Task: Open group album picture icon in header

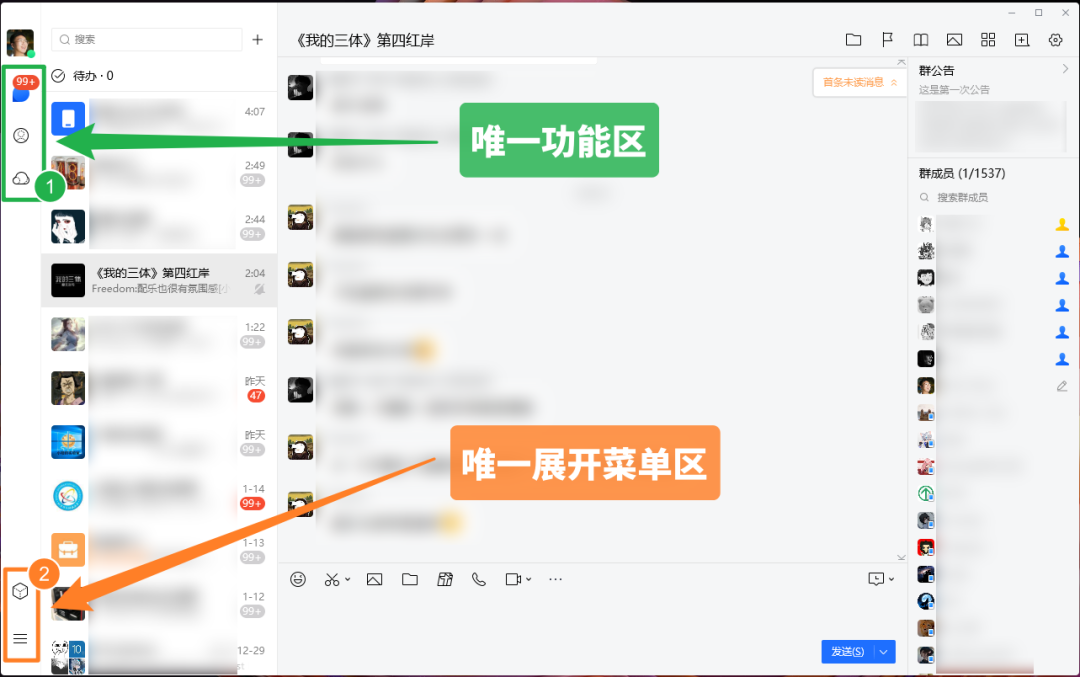Action: coord(954,40)
